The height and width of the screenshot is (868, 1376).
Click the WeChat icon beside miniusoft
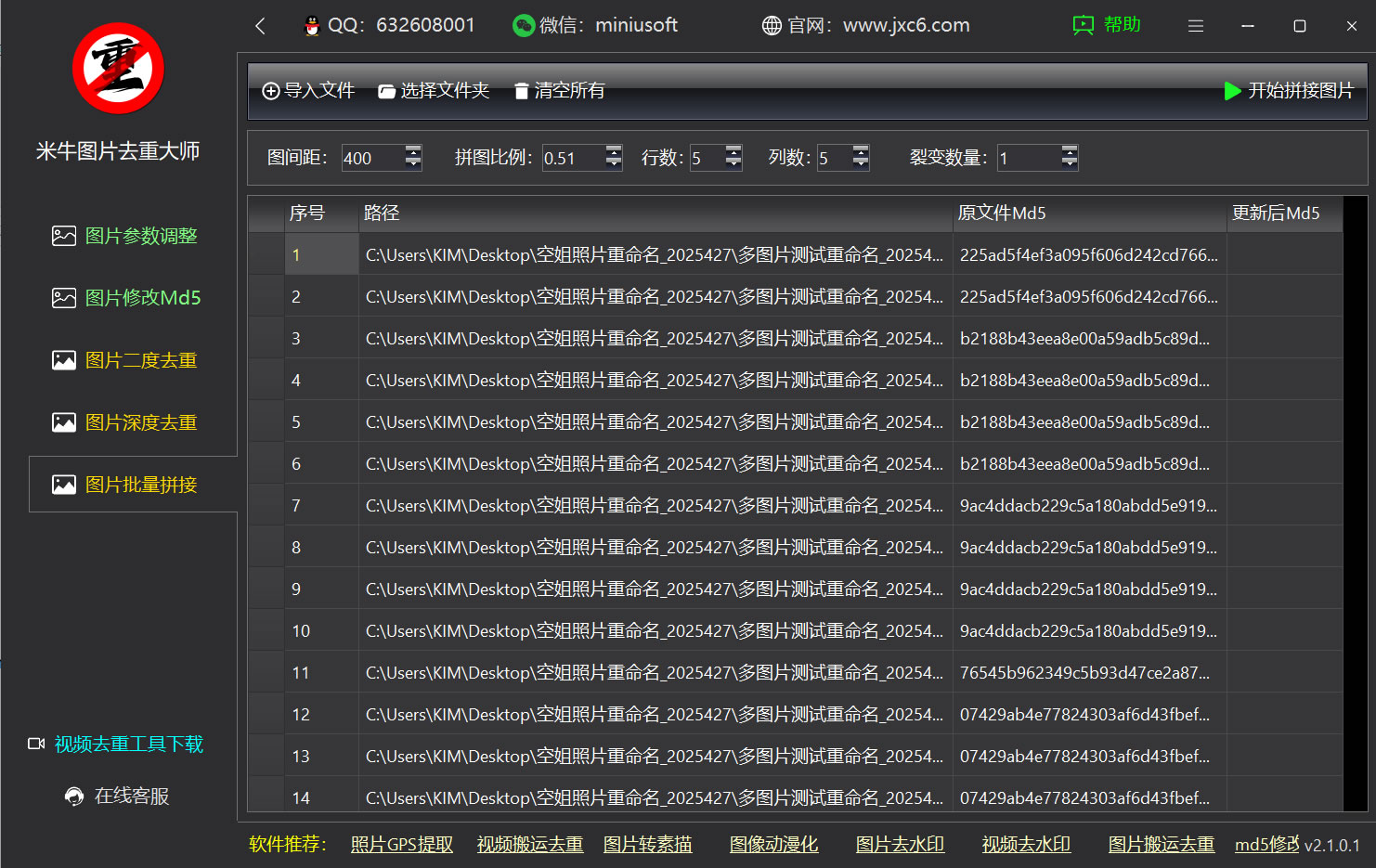click(x=522, y=25)
